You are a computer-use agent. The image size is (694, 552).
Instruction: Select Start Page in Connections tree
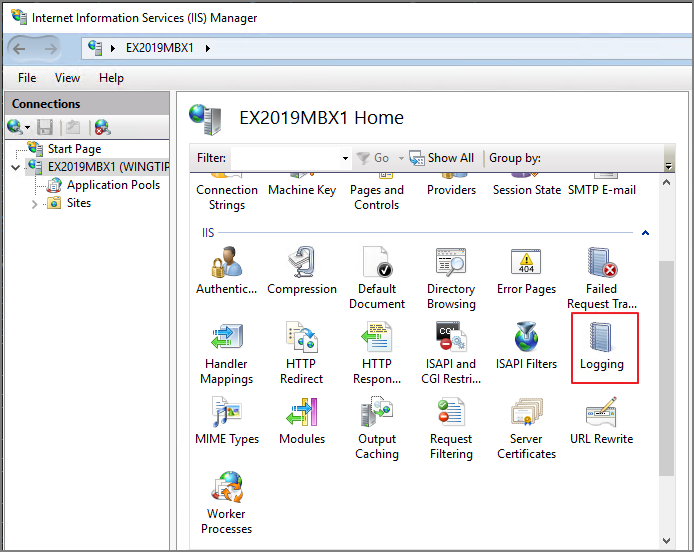pos(74,149)
